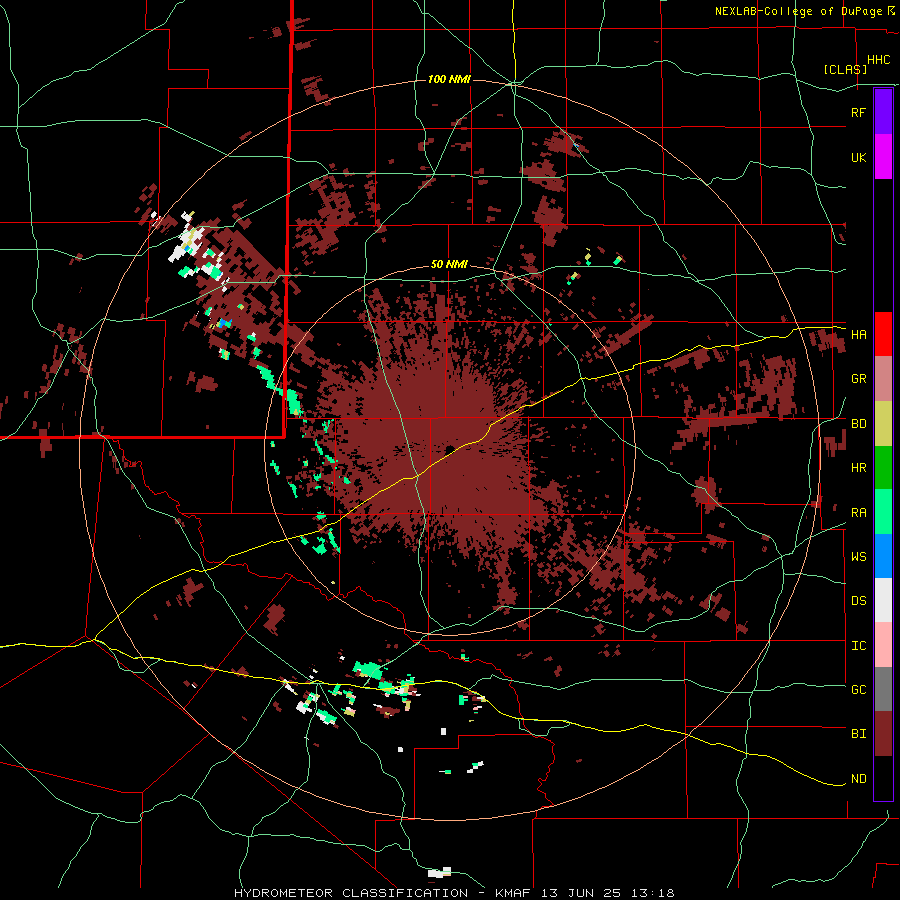Click the DS legend label

pyautogui.click(x=858, y=601)
